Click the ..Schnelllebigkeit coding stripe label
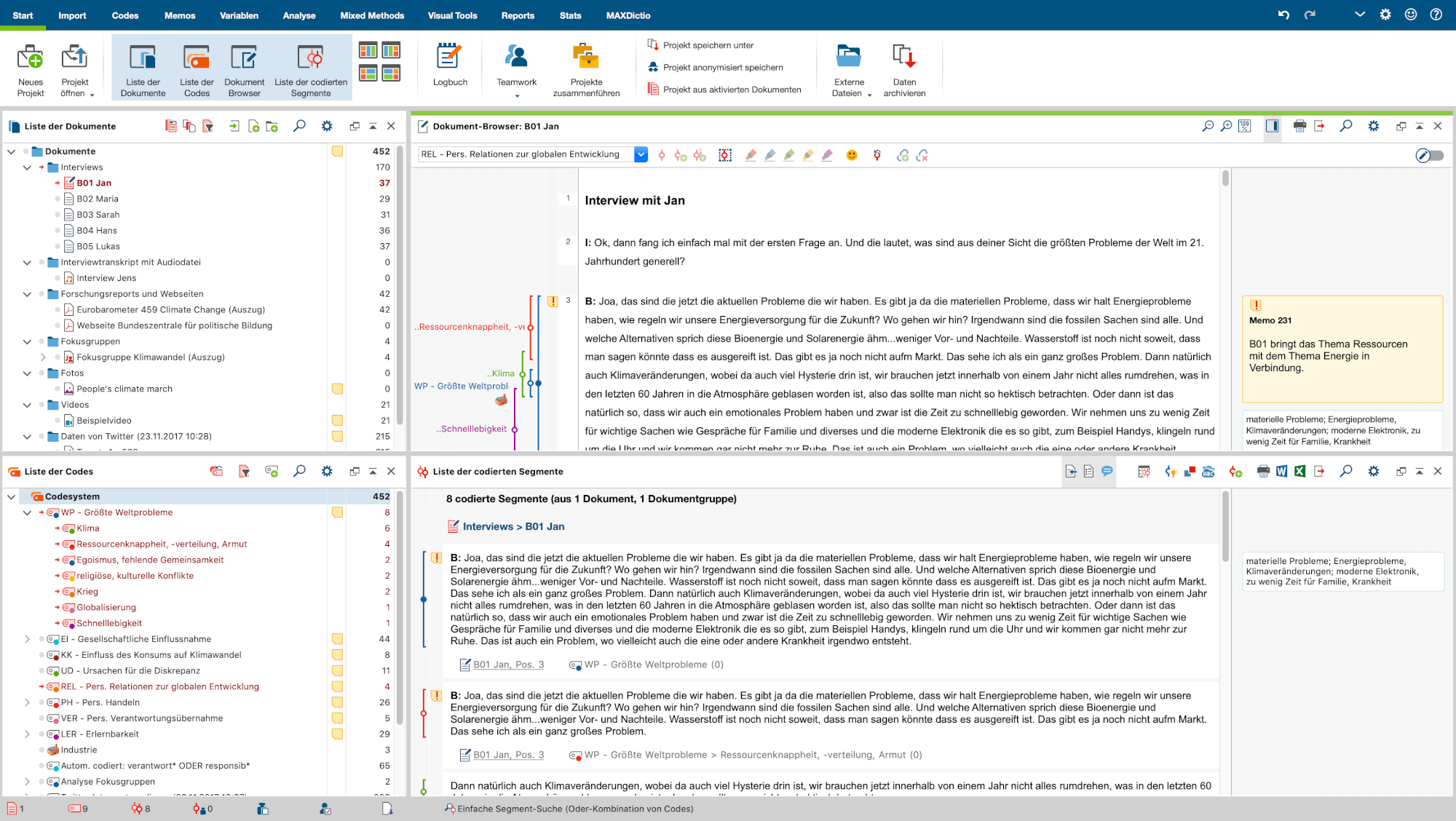 (x=472, y=429)
